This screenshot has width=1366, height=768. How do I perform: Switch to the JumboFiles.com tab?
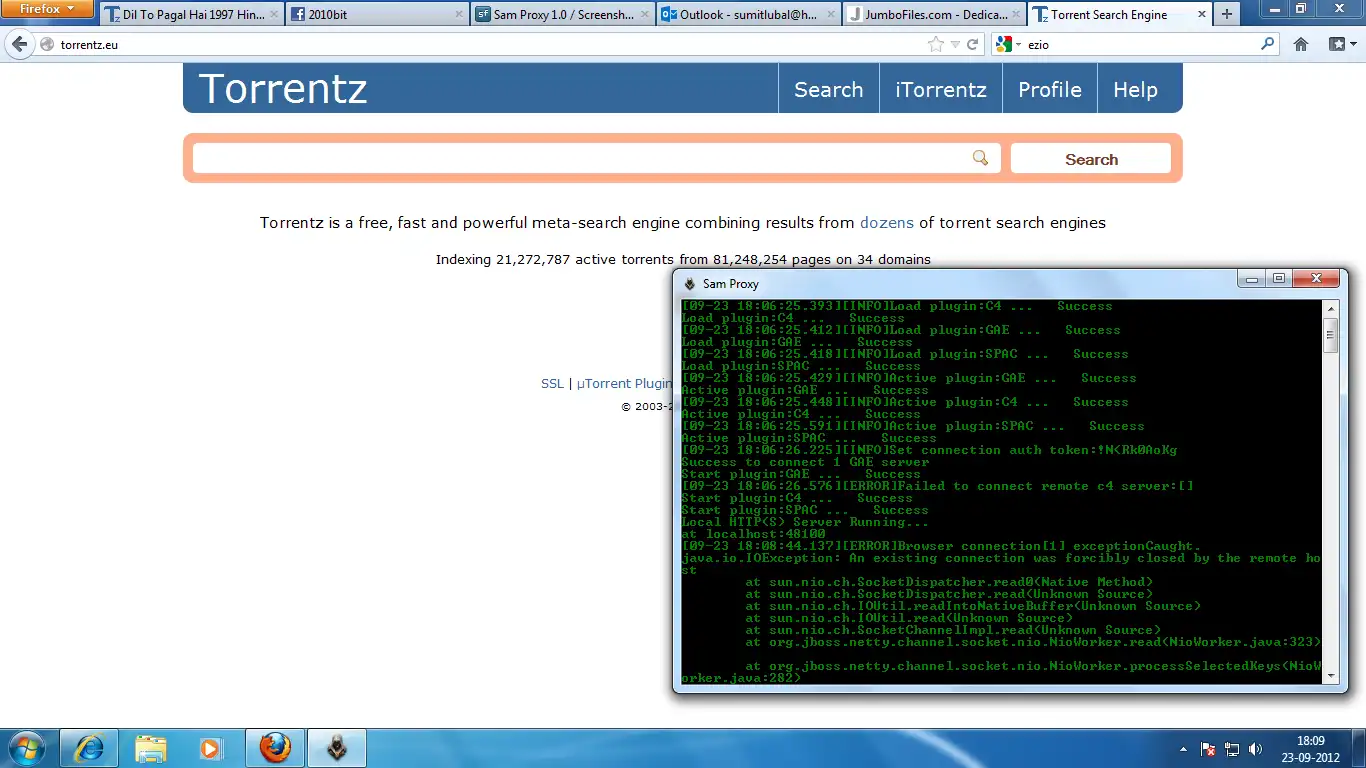coord(935,15)
